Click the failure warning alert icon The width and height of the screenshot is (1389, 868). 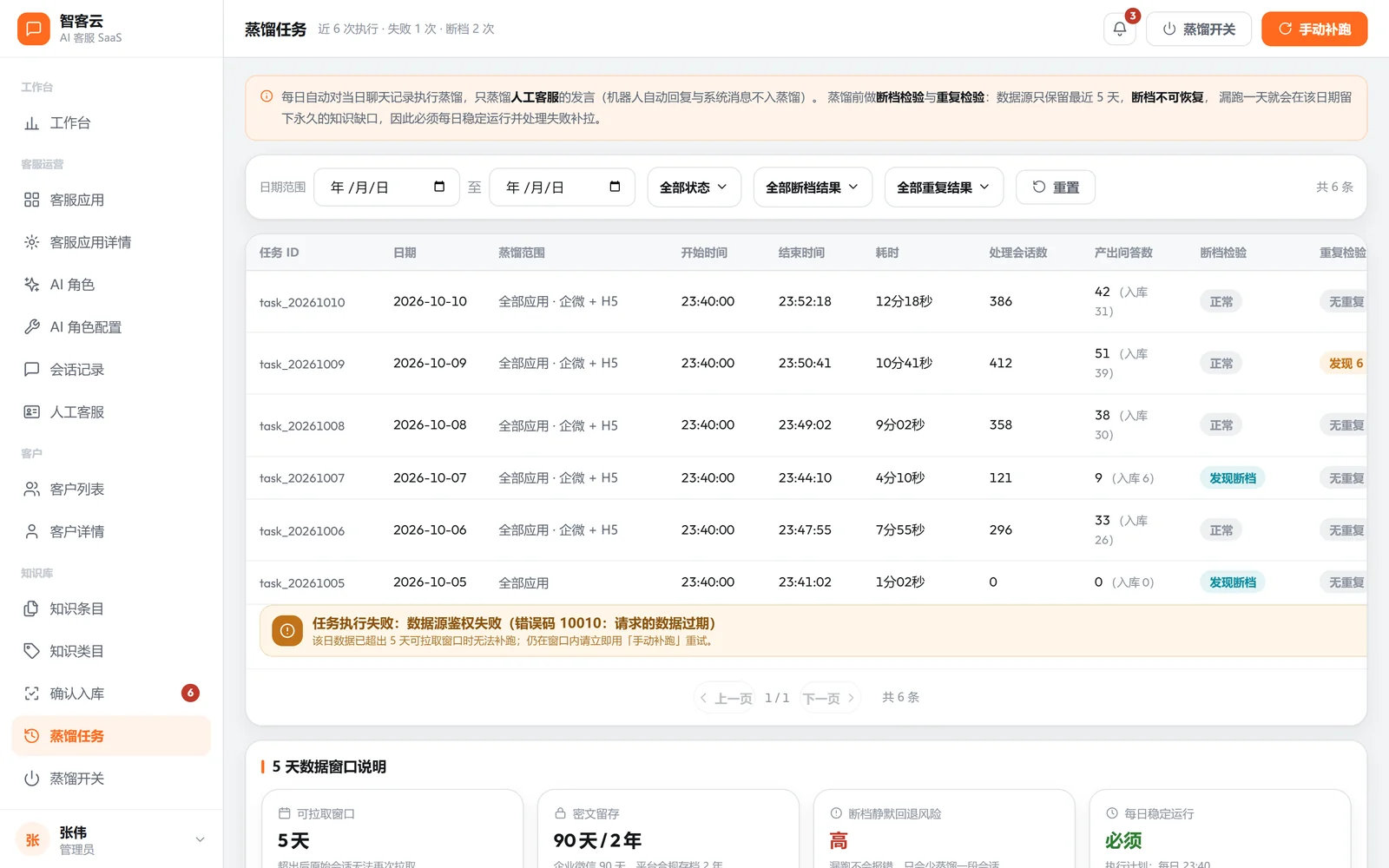coord(287,631)
